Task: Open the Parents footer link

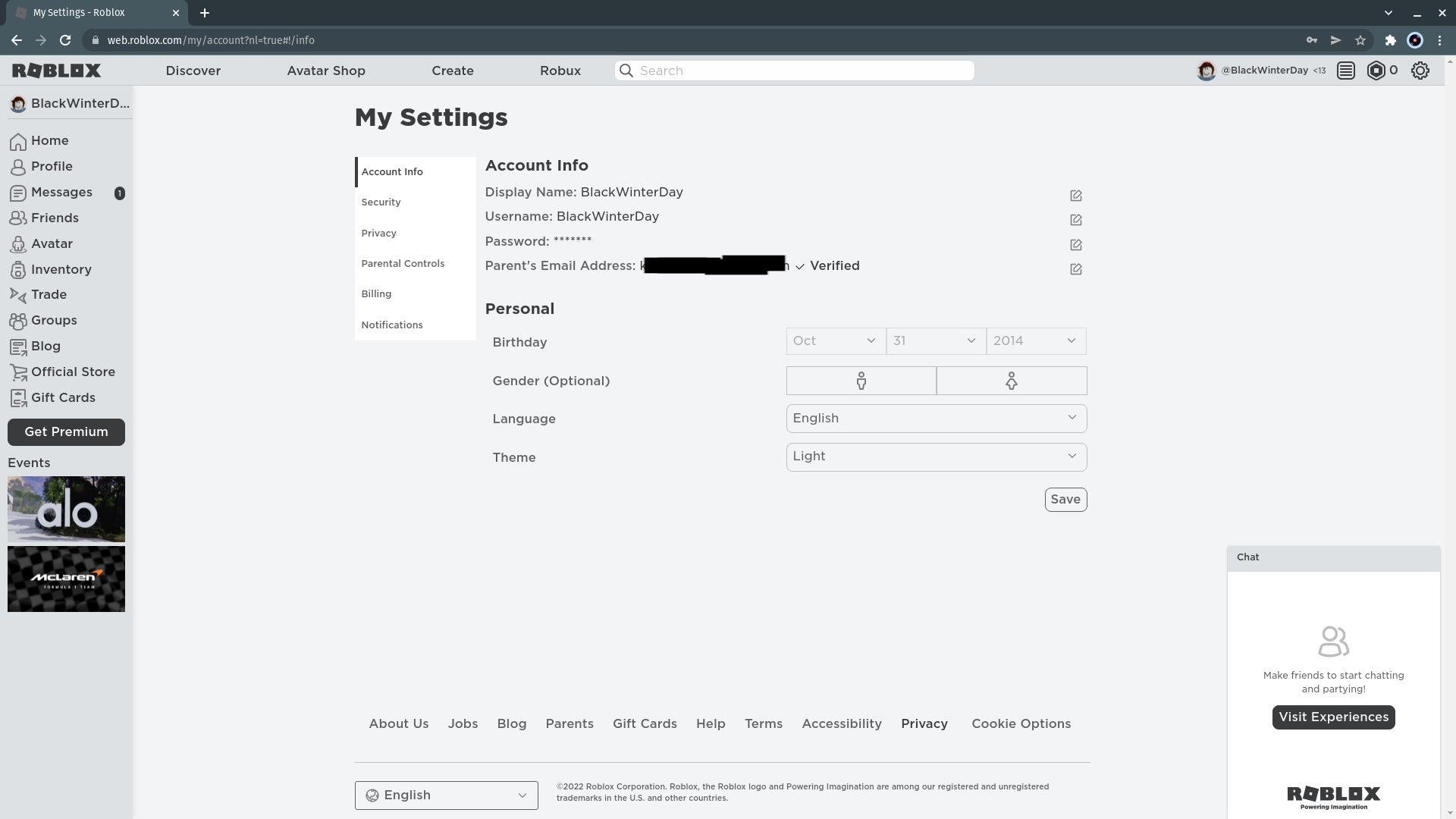Action: pos(570,724)
